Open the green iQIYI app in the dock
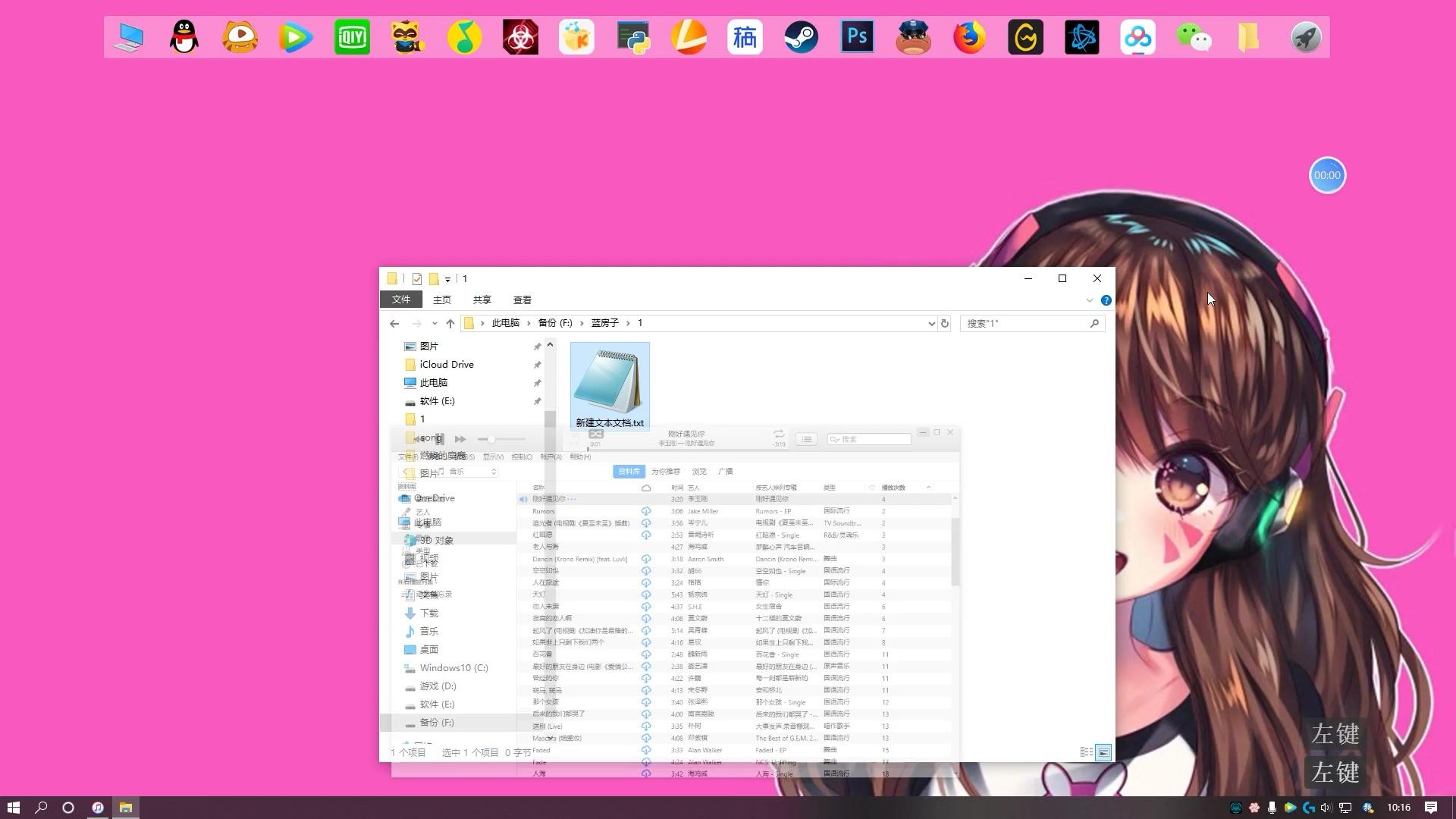The width and height of the screenshot is (1456, 819). (x=352, y=37)
